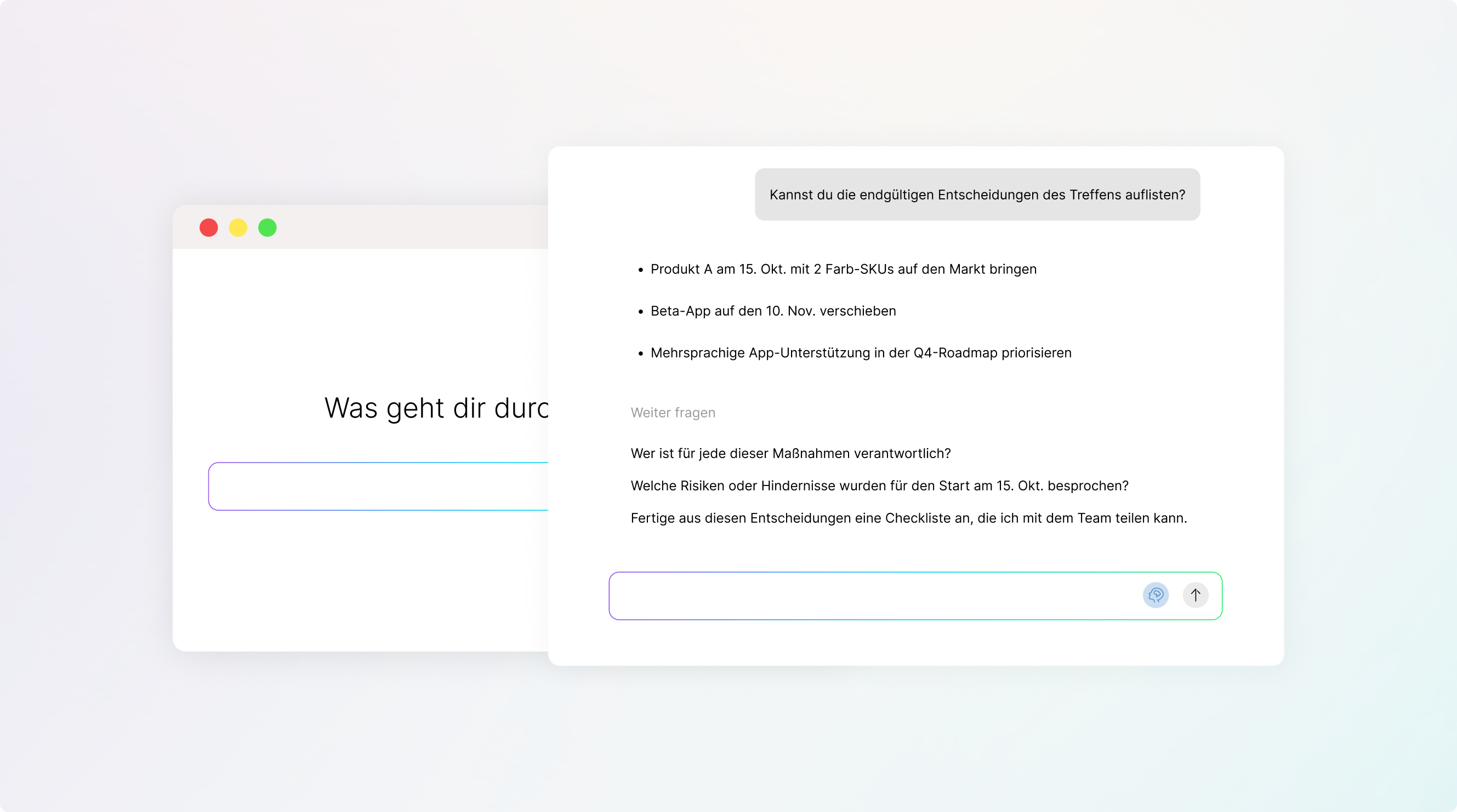Focus the chat input field beside the send arrow
Viewport: 1457px width, 812px height.
tap(871, 596)
